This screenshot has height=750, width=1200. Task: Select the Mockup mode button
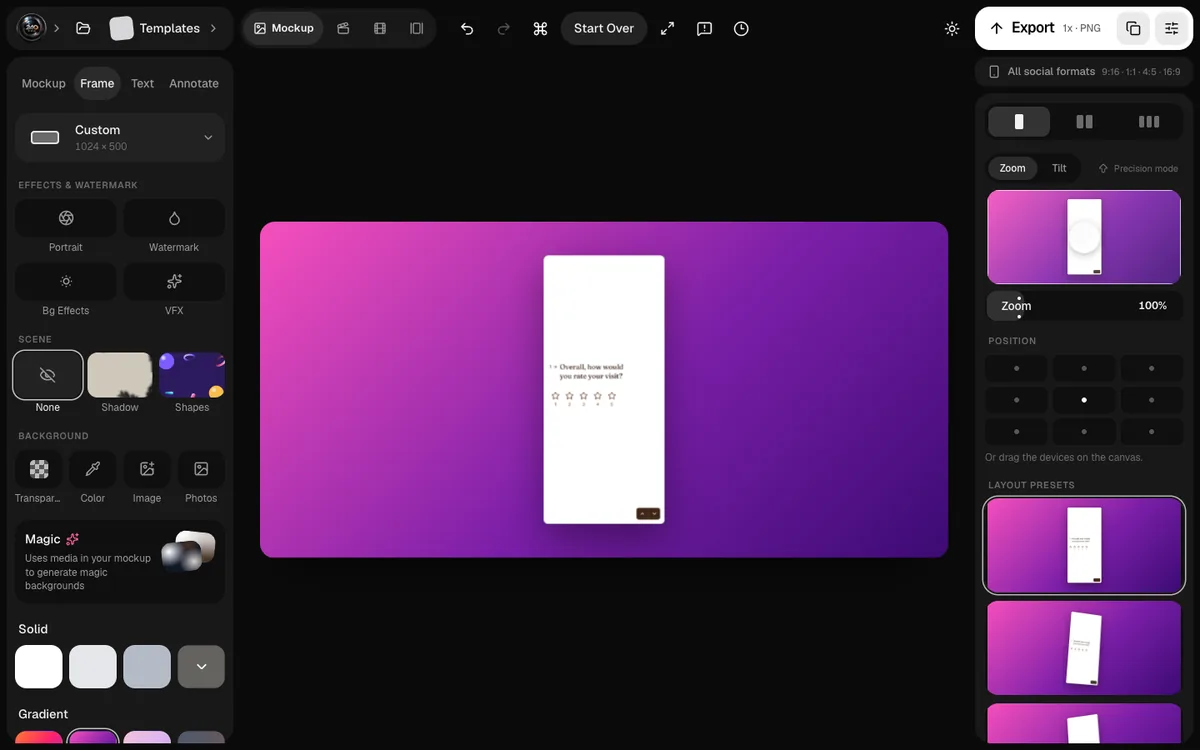(284, 28)
